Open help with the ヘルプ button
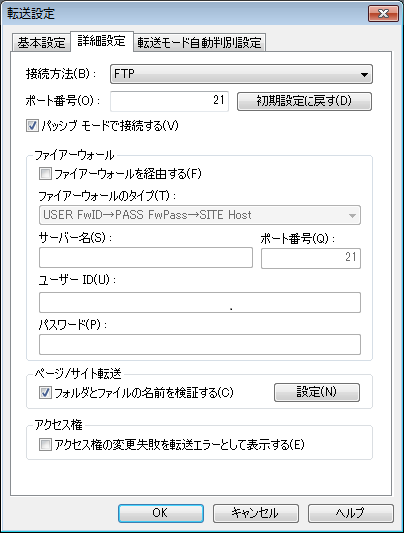 351,513
